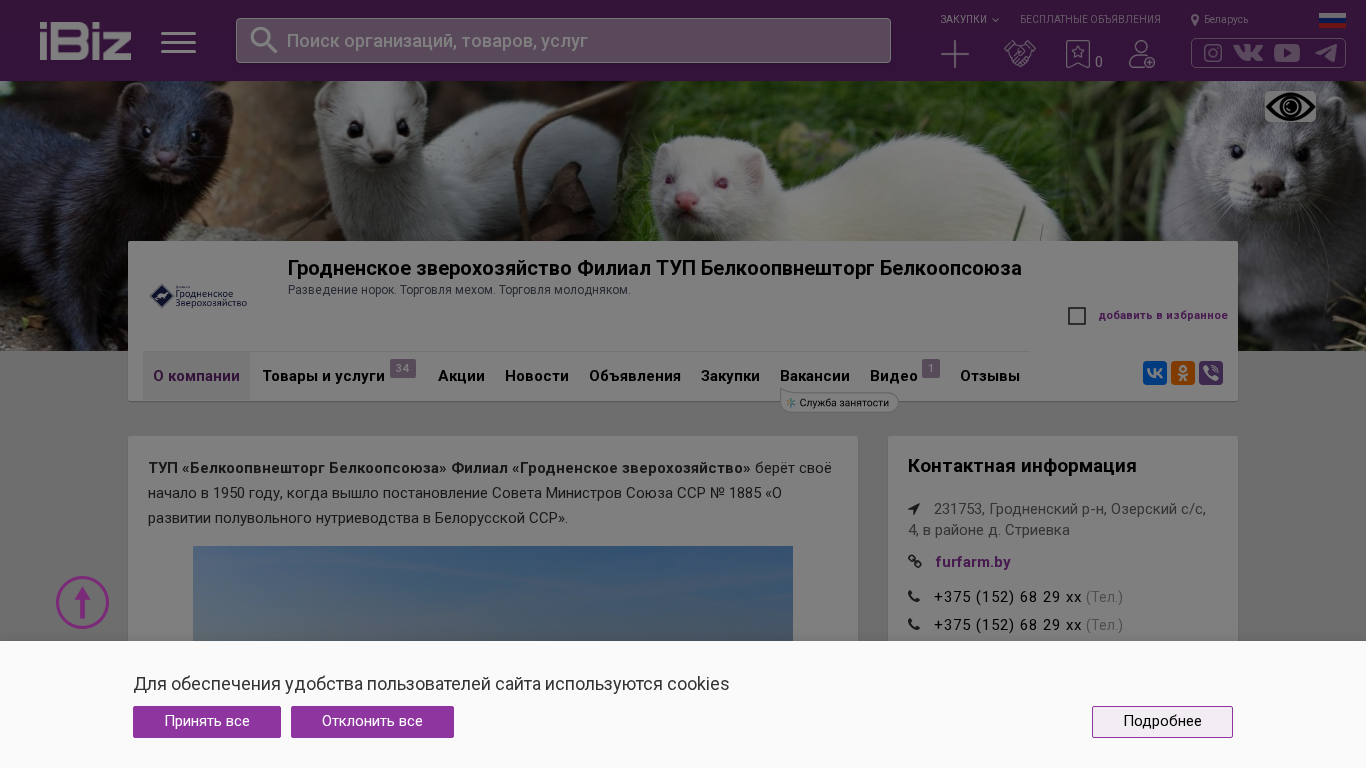
Task: Go to the Новости tab
Action: click(x=537, y=376)
